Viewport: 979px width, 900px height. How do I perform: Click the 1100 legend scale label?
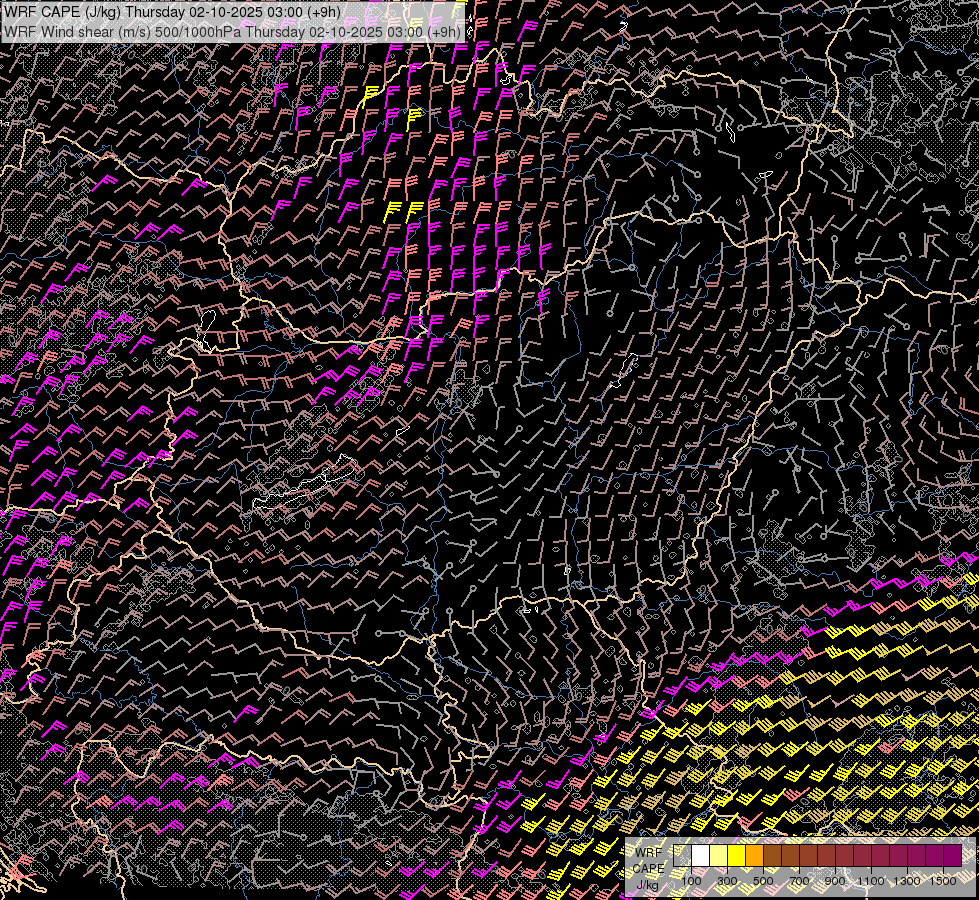click(x=871, y=881)
